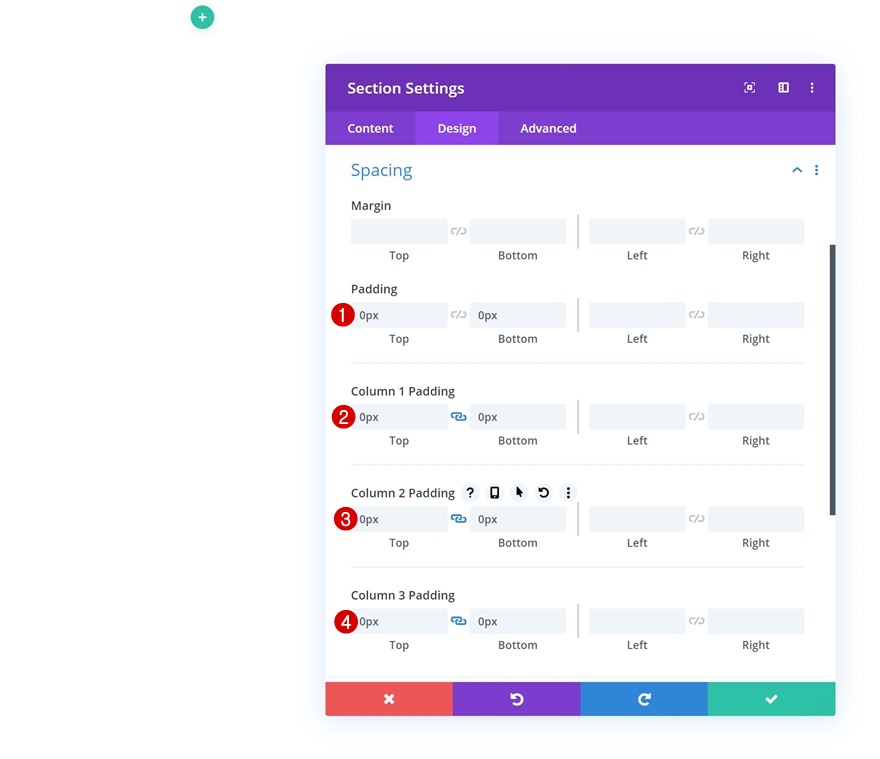Click the Padding Left input field
The width and height of the screenshot is (880, 759).
pyautogui.click(x=637, y=315)
